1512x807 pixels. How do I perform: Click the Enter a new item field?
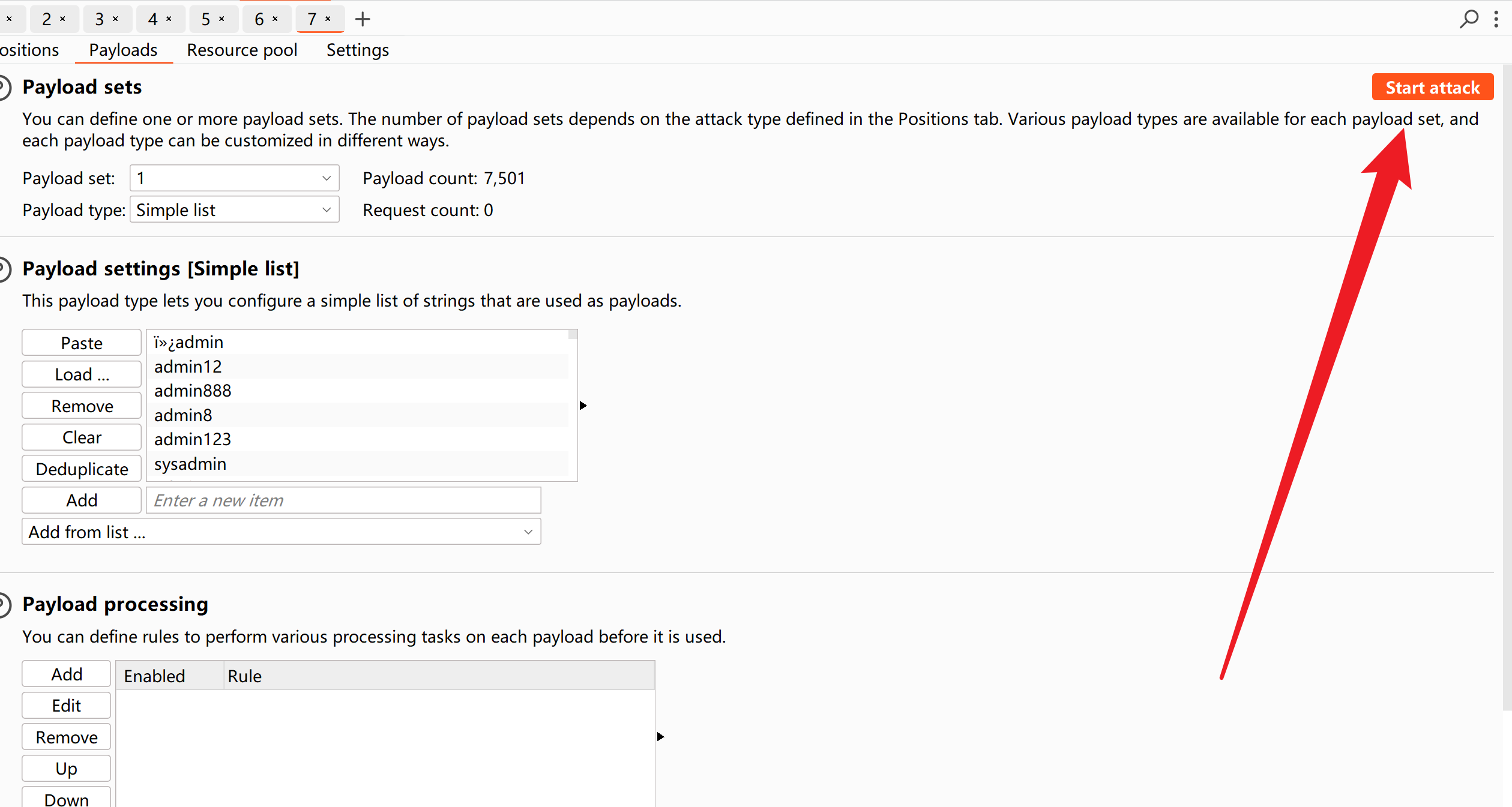pos(343,500)
